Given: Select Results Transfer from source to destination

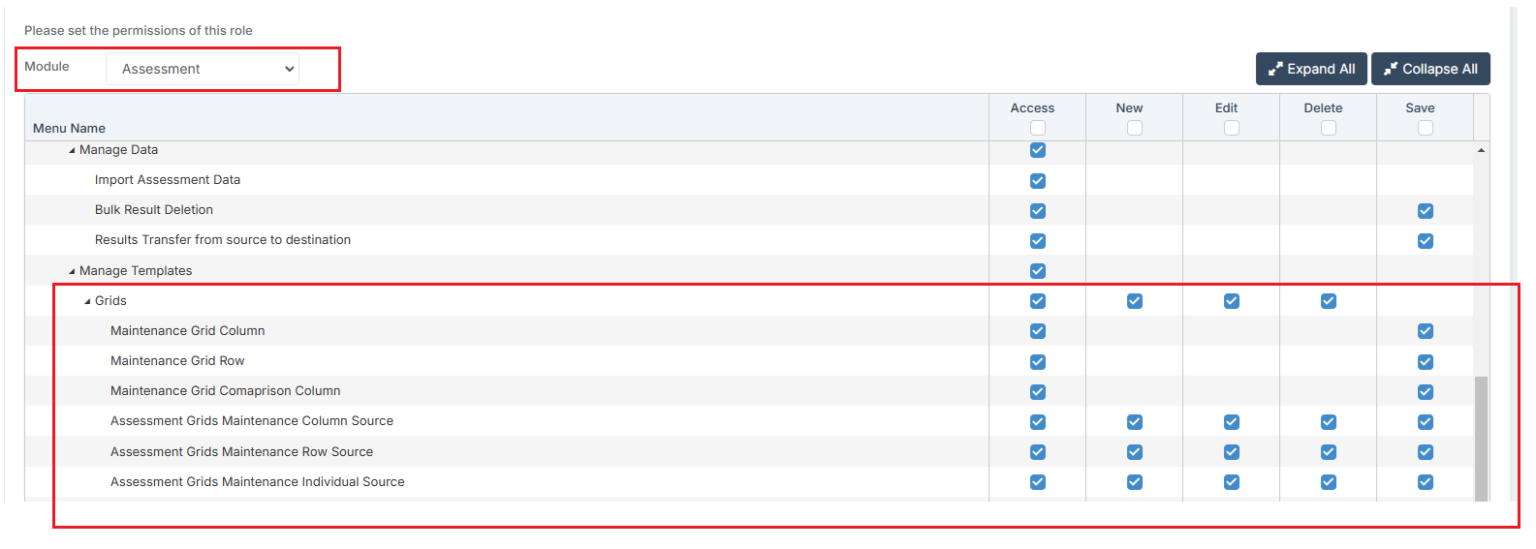Looking at the screenshot, I should pos(222,240).
